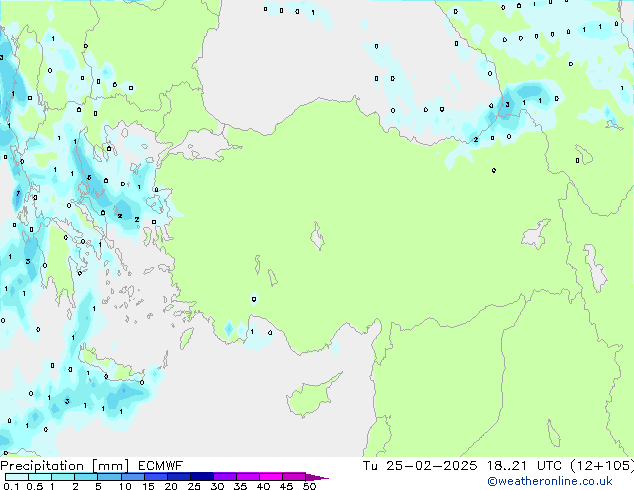Image resolution: width=634 pixels, height=490 pixels.
Task: Click the 'ECMWF' model label
Action: coord(161,466)
